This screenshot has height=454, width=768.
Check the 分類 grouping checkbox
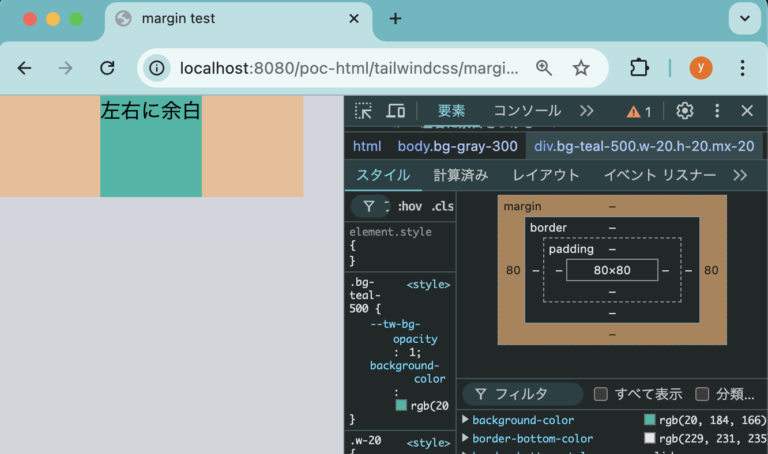tap(702, 394)
